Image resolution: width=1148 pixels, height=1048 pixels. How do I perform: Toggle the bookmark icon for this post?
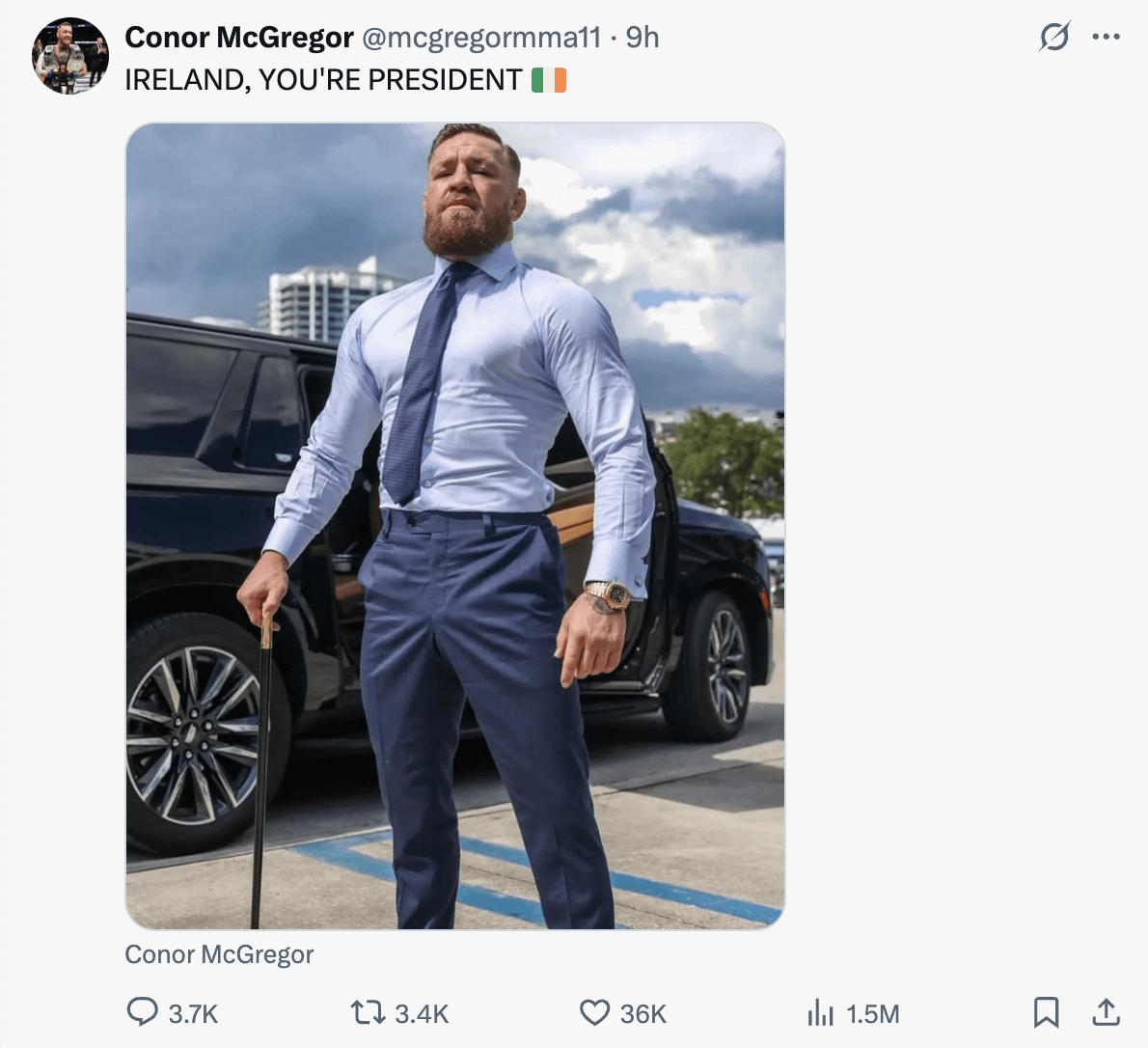[1046, 1012]
